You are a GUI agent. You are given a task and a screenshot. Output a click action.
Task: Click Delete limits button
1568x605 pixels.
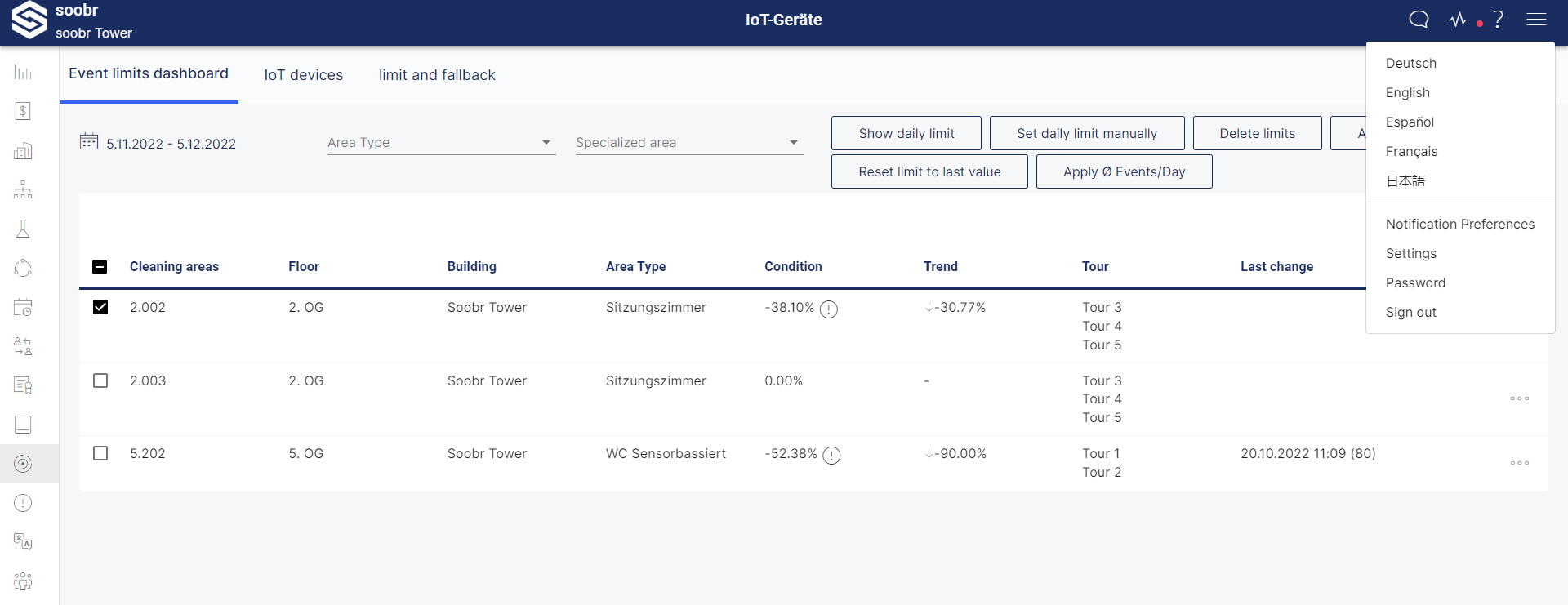pos(1257,133)
